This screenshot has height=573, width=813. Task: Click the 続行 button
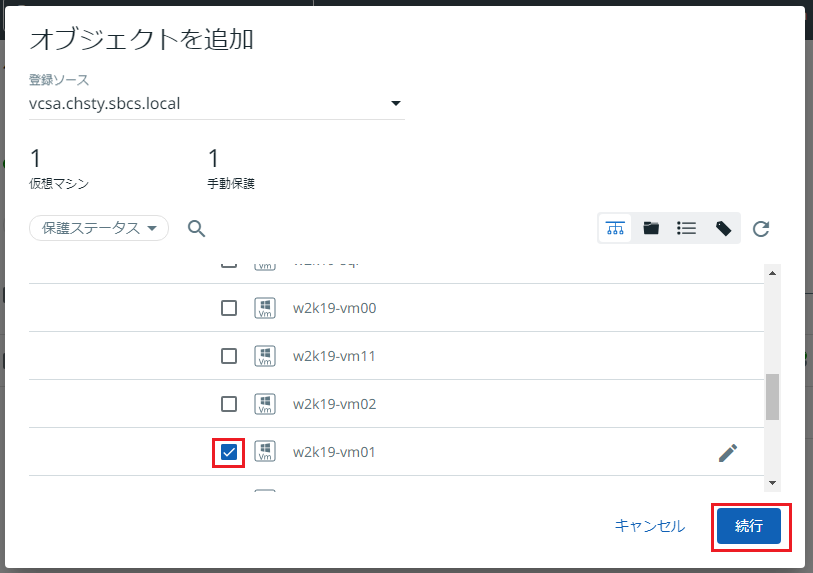coord(749,526)
